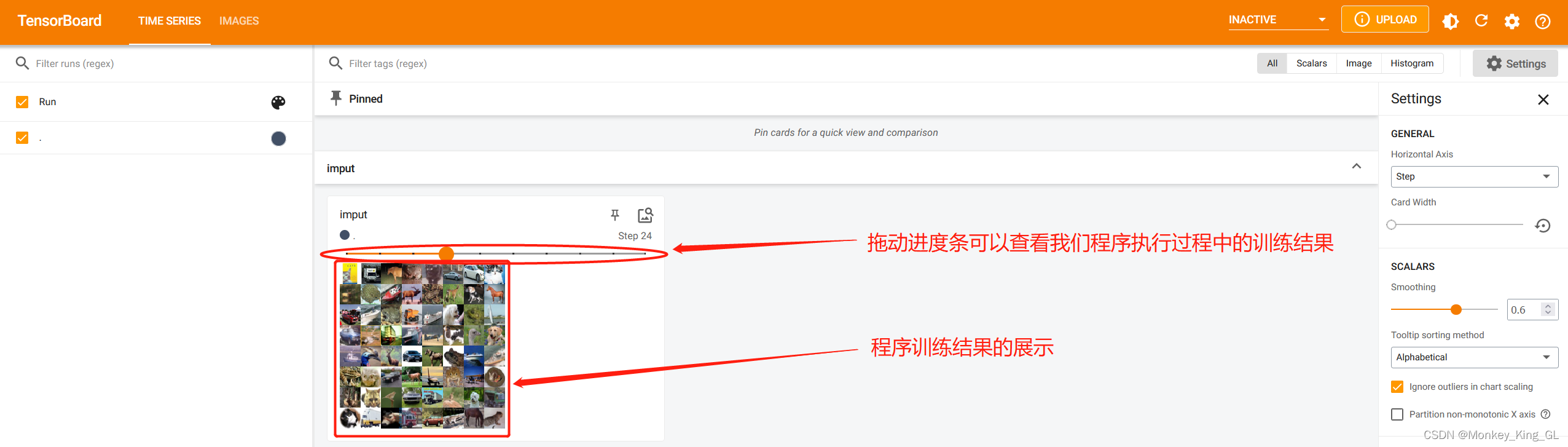
Task: Click the Pinned section pin icon
Action: [336, 98]
